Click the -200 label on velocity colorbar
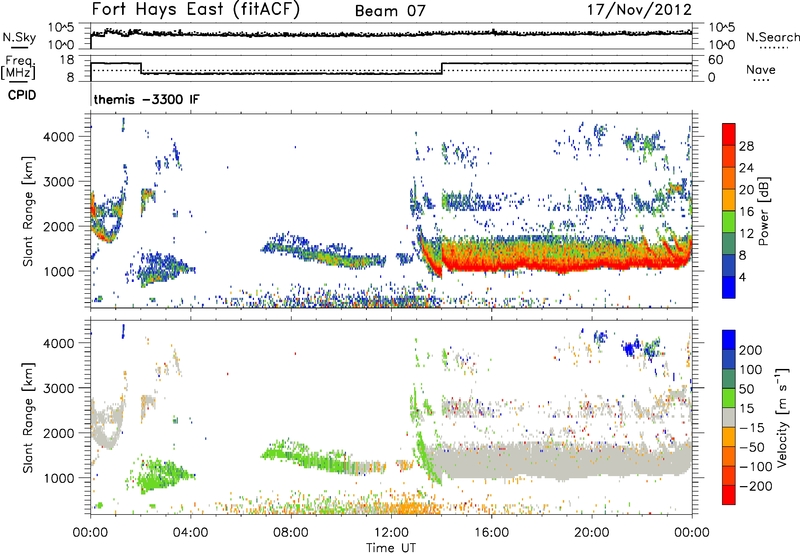The image size is (800, 554). pos(757,486)
